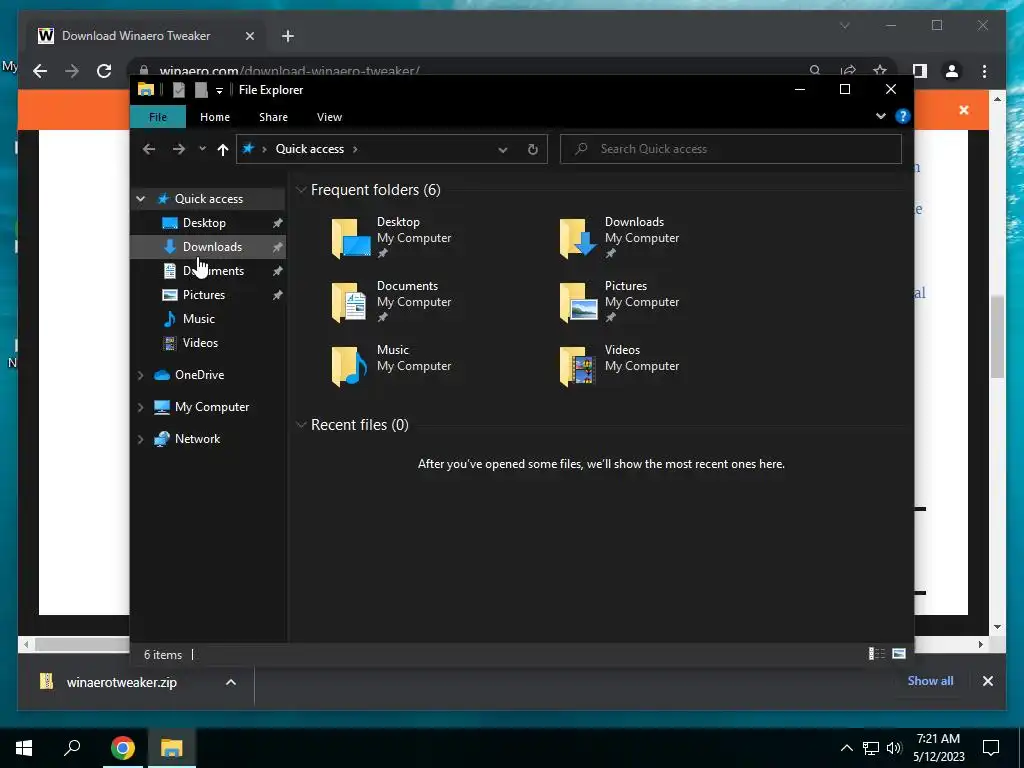Toggle Chrome's side panel button
The image size is (1024, 768).
coord(920,71)
